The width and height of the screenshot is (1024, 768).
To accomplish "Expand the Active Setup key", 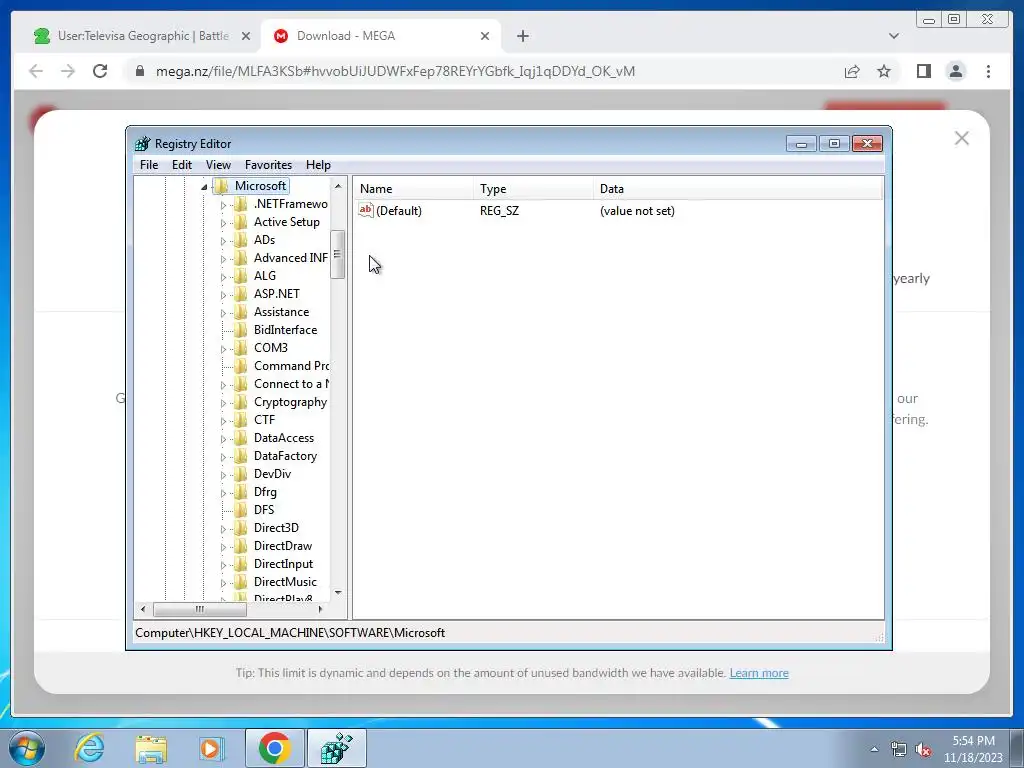I will [x=223, y=223].
